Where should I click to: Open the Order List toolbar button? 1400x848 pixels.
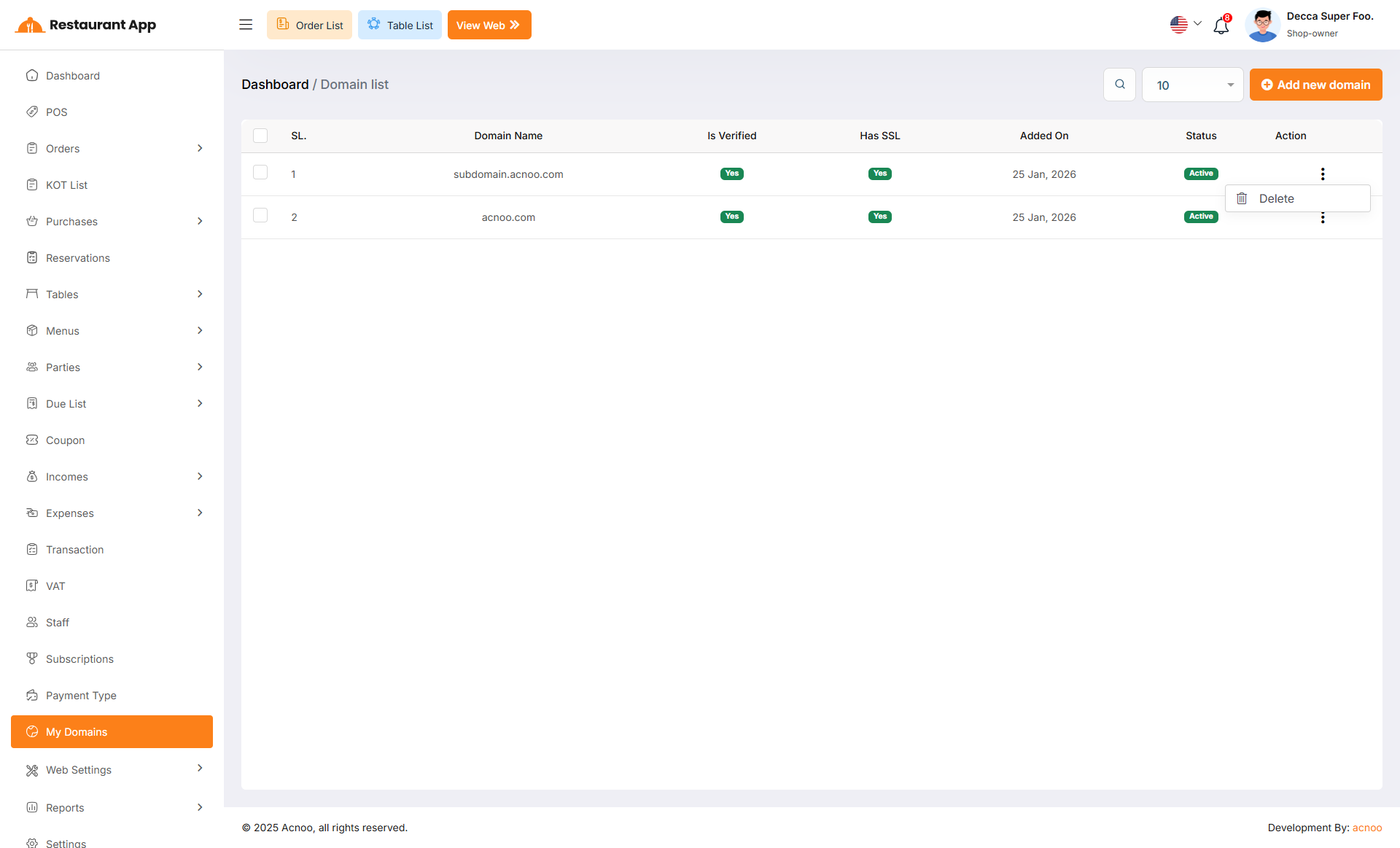pyautogui.click(x=309, y=25)
